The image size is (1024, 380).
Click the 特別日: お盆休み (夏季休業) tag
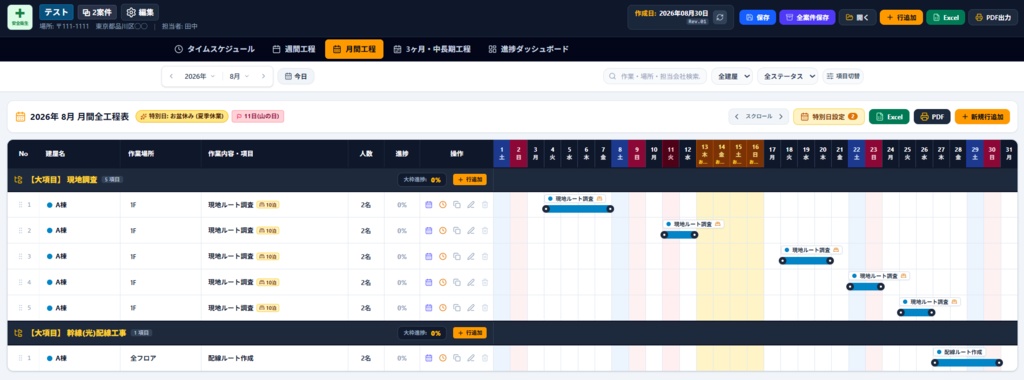click(182, 117)
